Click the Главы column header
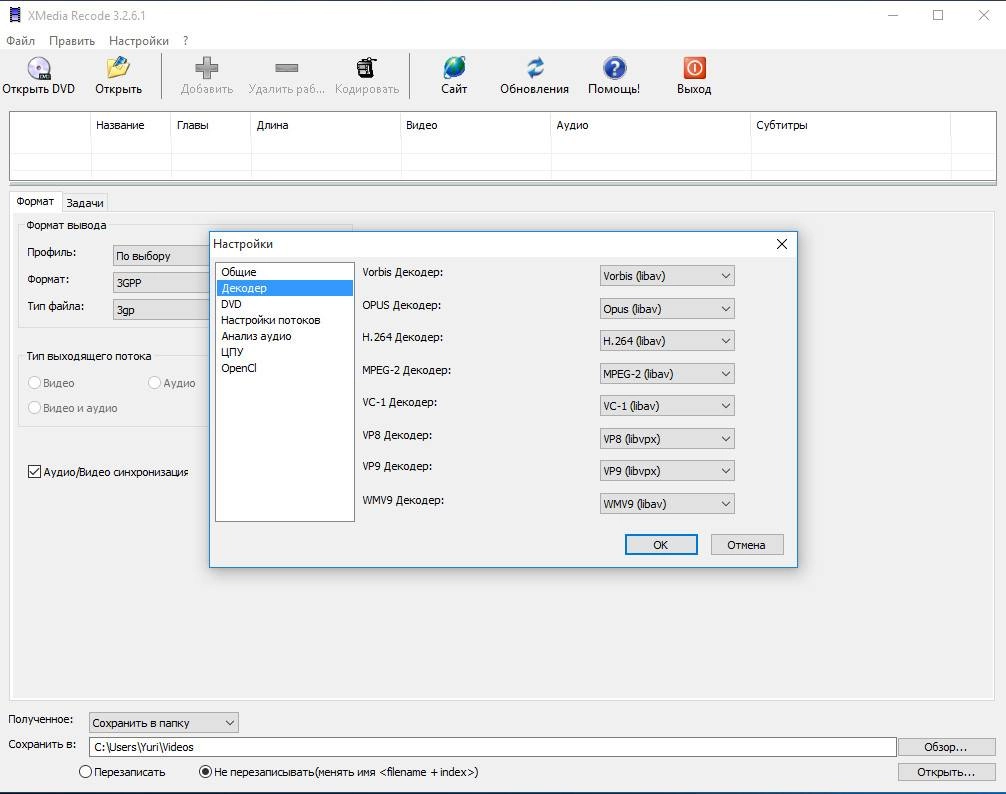Screen dimensions: 1006x794 click(x=211, y=125)
